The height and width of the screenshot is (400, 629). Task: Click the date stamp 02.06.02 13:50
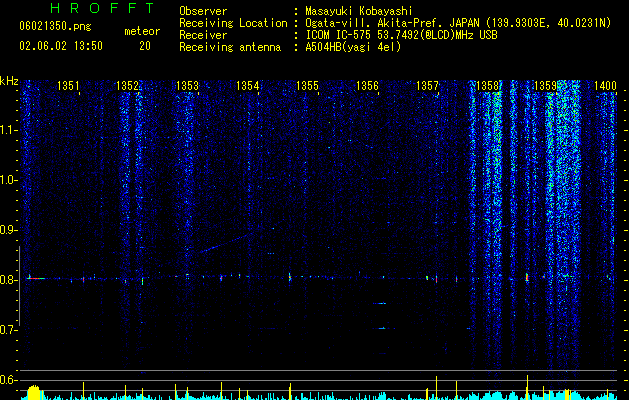(x=61, y=46)
